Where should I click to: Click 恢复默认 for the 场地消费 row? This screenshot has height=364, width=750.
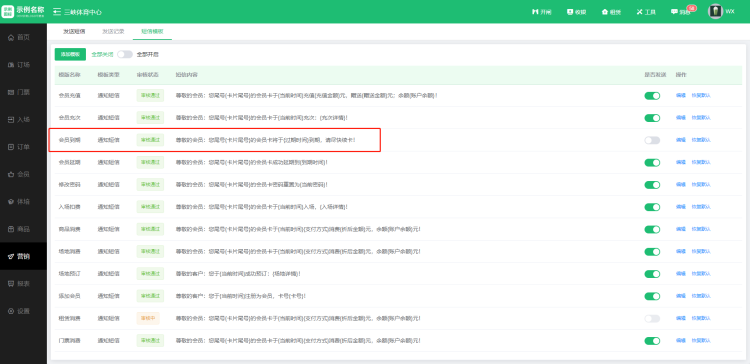click(x=701, y=252)
